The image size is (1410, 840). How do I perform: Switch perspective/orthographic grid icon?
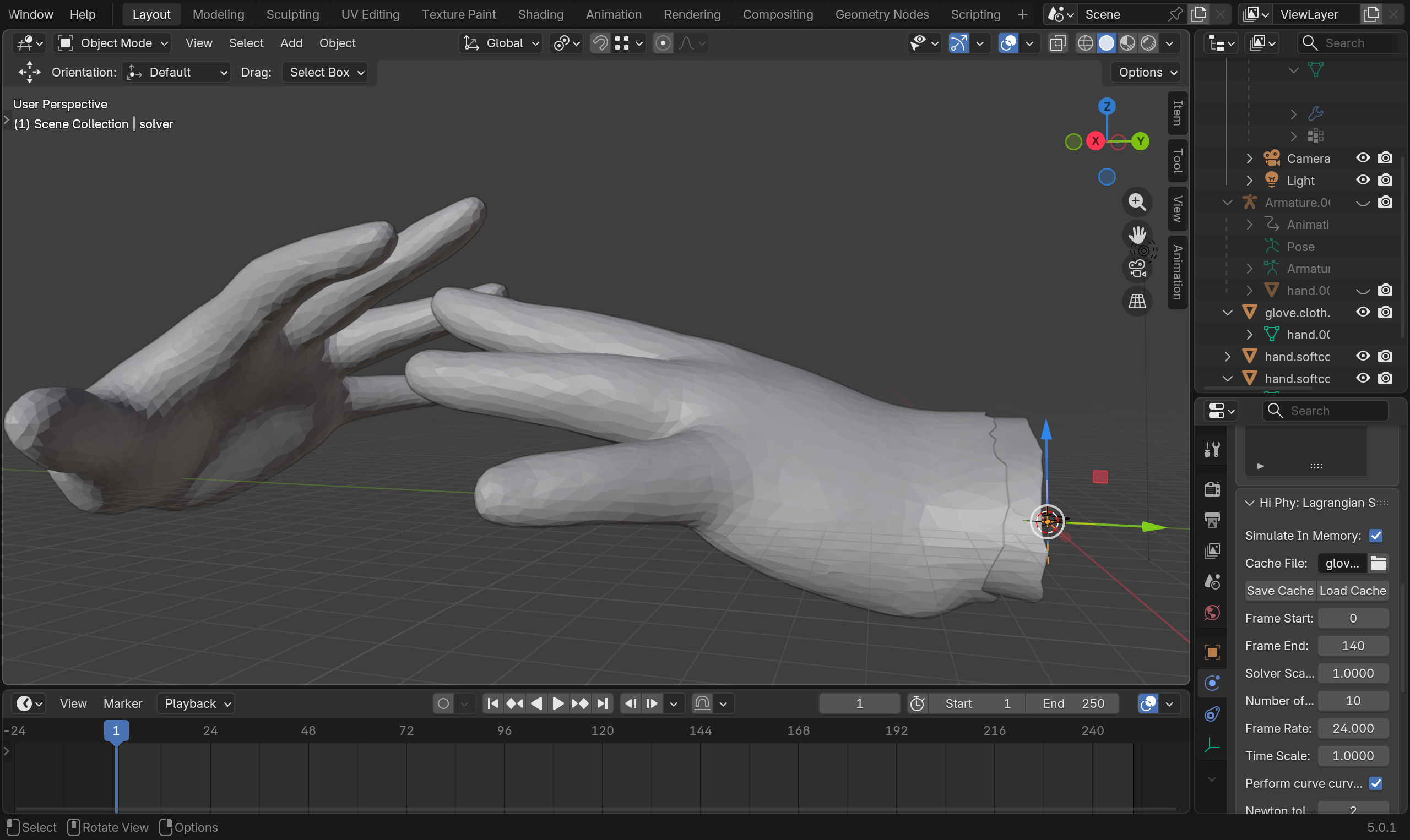pos(1136,301)
